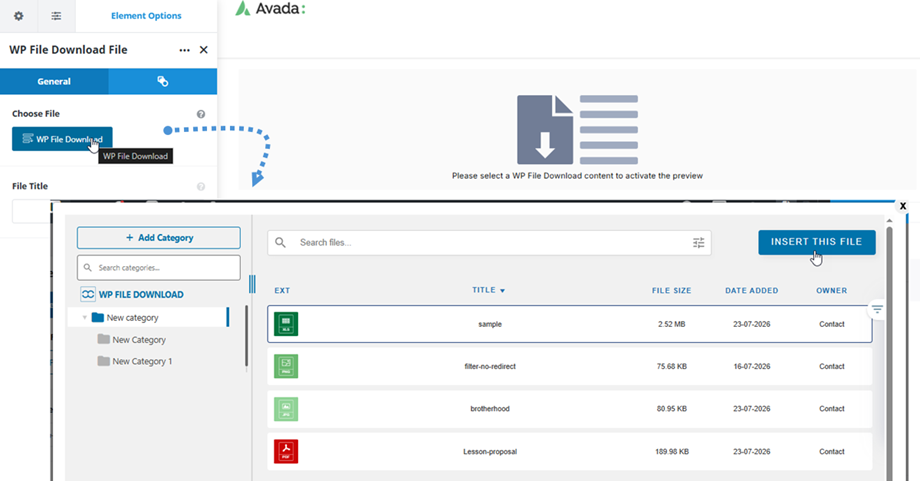Open the search filter sliders icon
The height and width of the screenshot is (481, 920).
(698, 243)
